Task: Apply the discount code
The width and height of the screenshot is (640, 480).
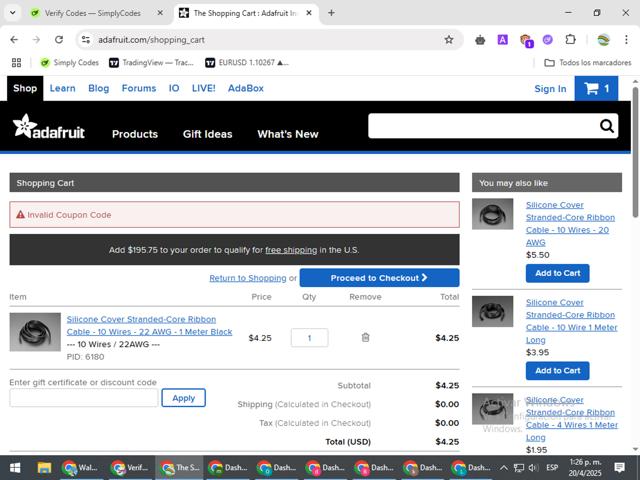Action: pos(183,398)
